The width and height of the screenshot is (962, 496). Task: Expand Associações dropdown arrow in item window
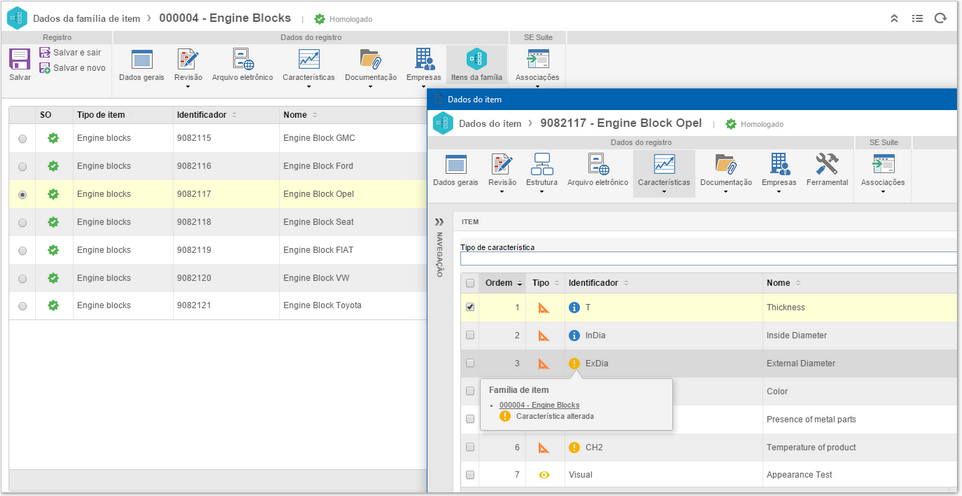pos(883,192)
